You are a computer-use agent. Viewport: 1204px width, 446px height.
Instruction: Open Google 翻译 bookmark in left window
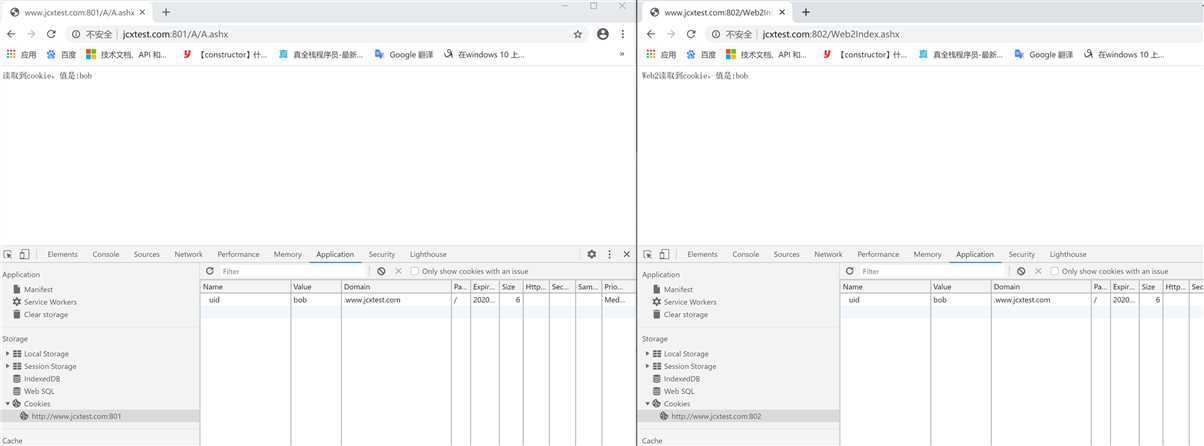[x=403, y=54]
